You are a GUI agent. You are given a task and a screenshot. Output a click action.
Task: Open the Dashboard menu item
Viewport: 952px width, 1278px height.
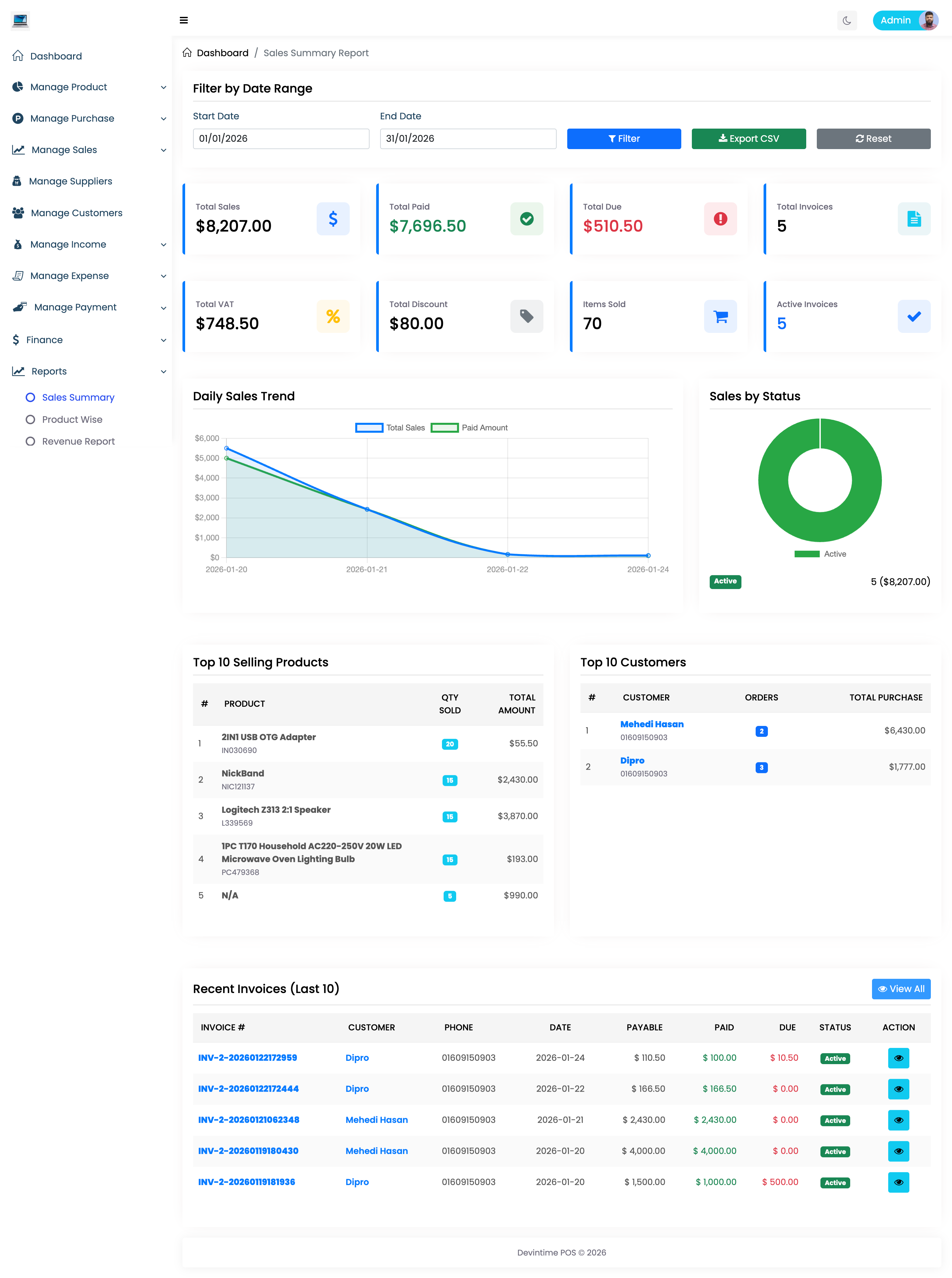tap(55, 56)
